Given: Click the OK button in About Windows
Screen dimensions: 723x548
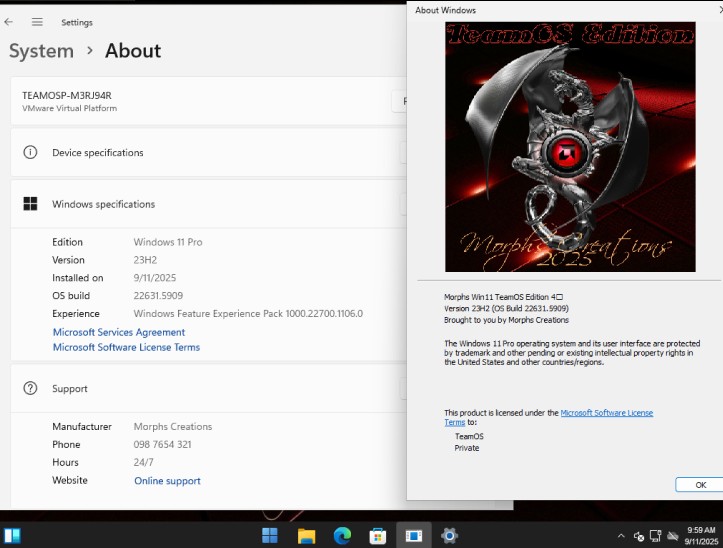Looking at the screenshot, I should [700, 485].
